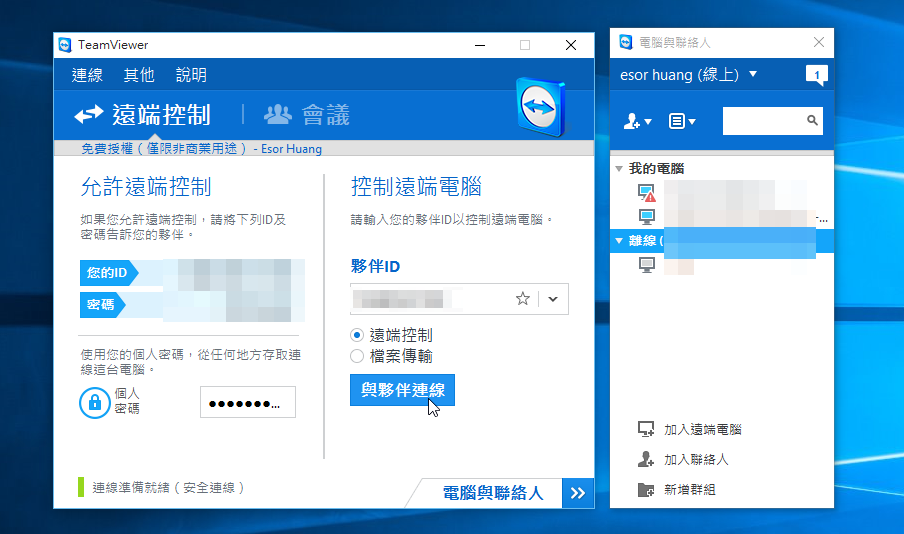Click the search magnifier icon
The width and height of the screenshot is (904, 534).
(x=812, y=120)
